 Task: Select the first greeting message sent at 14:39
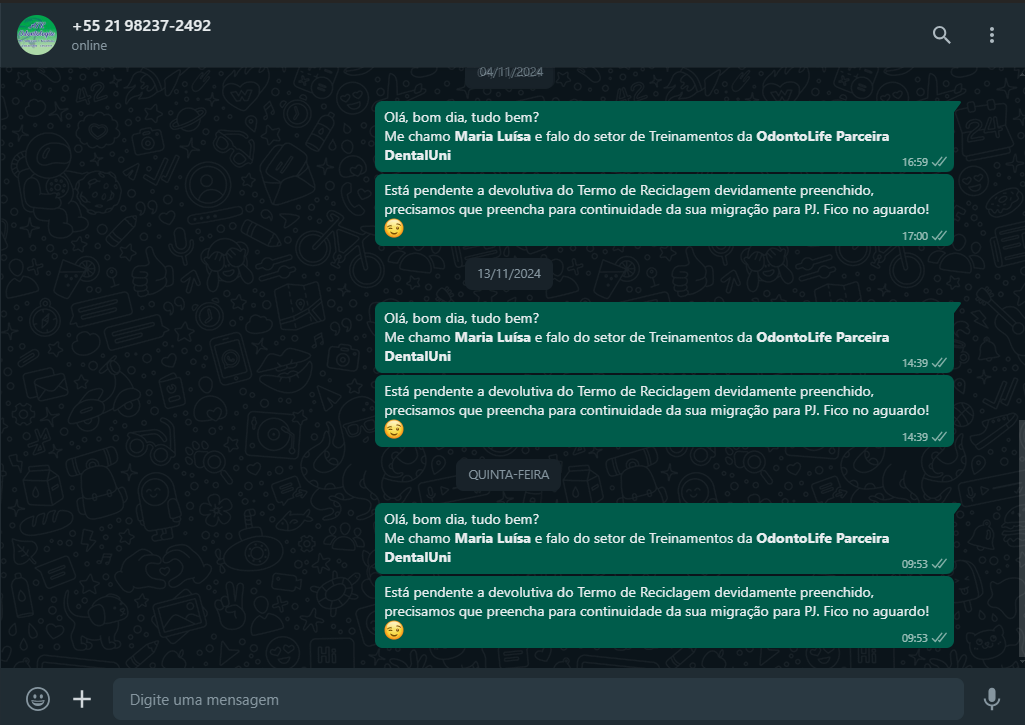(664, 337)
